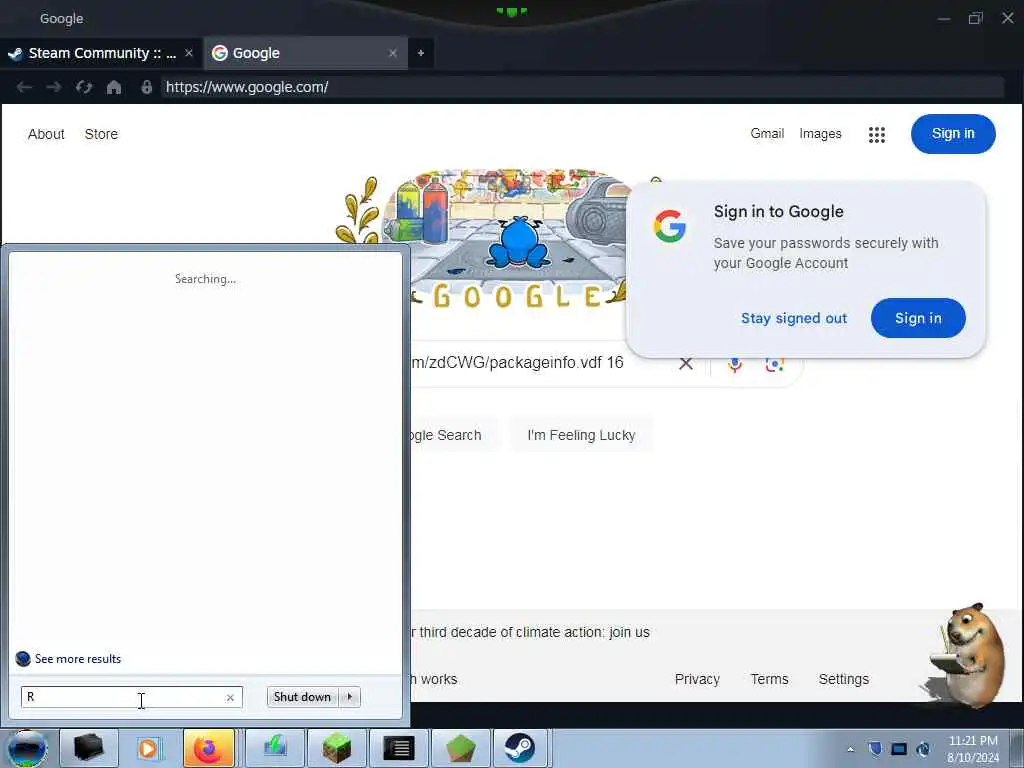Open the network activity taskbar icon

(275, 748)
